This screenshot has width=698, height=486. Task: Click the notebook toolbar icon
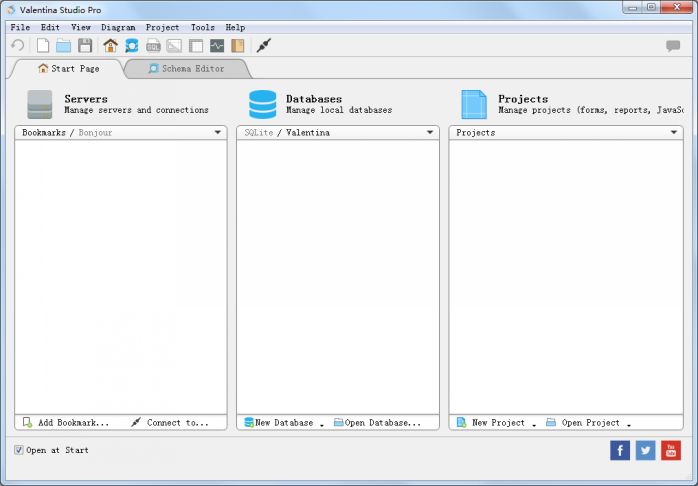(x=238, y=45)
